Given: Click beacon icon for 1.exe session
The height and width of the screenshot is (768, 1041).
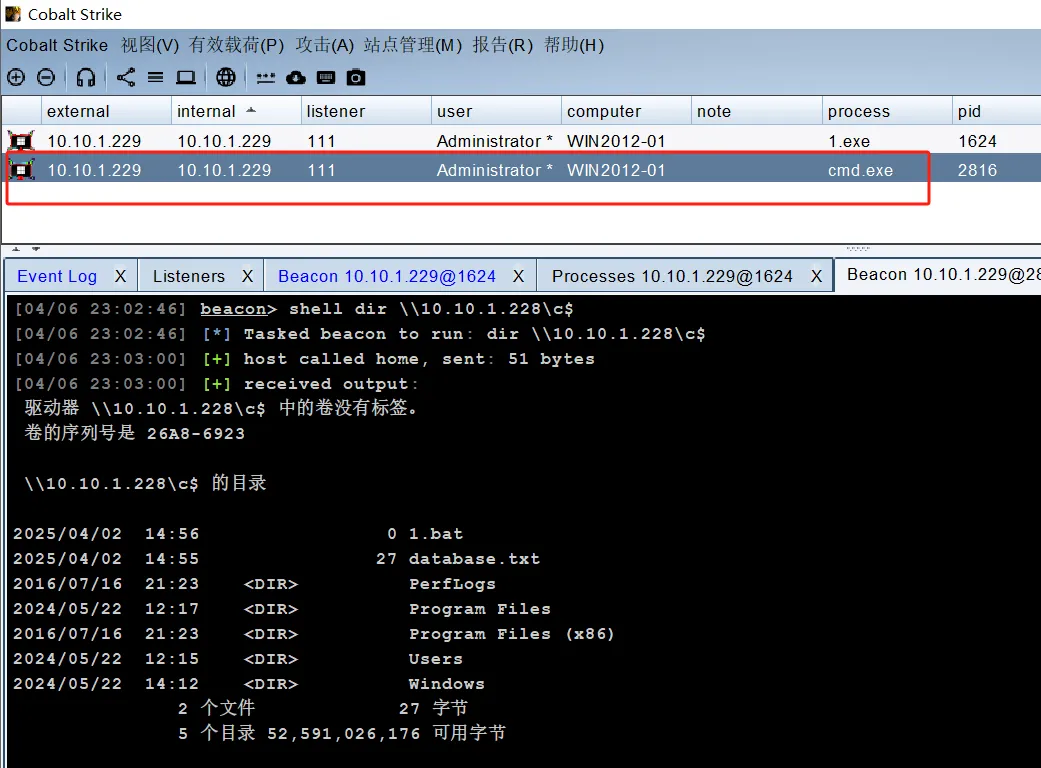Looking at the screenshot, I should [x=21, y=141].
